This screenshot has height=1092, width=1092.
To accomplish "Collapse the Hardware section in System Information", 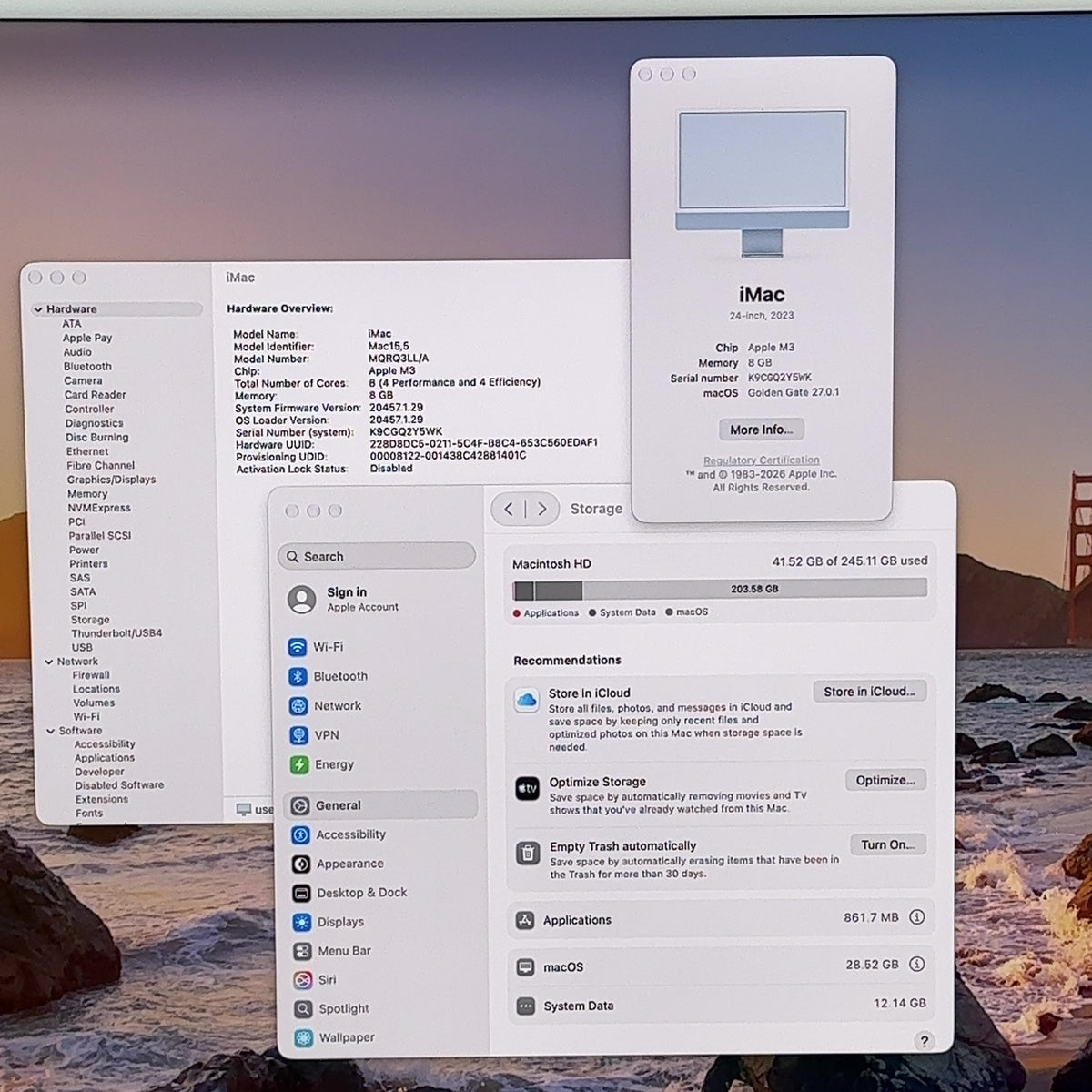I will pos(38,309).
